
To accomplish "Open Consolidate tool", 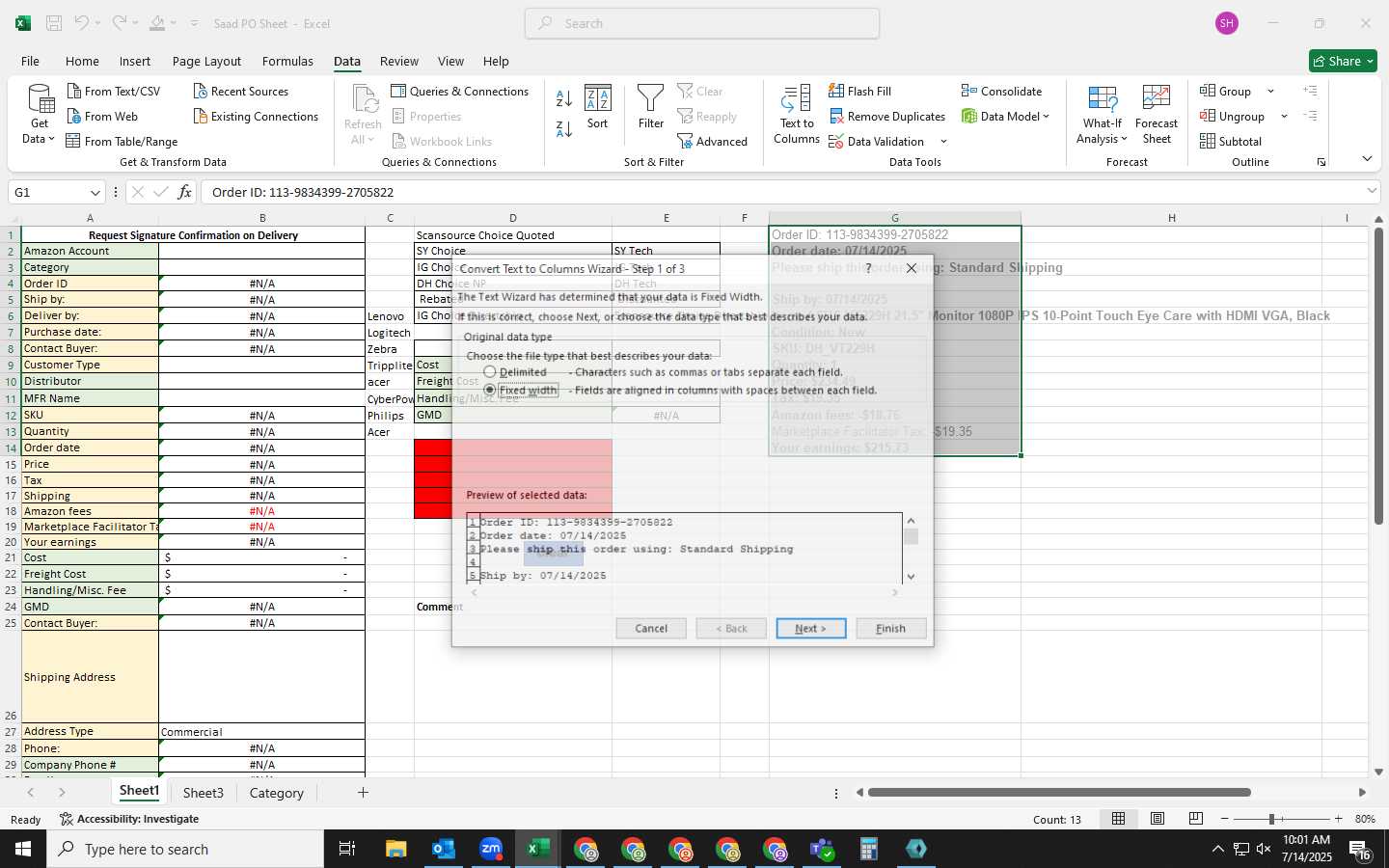I will point(1001,91).
